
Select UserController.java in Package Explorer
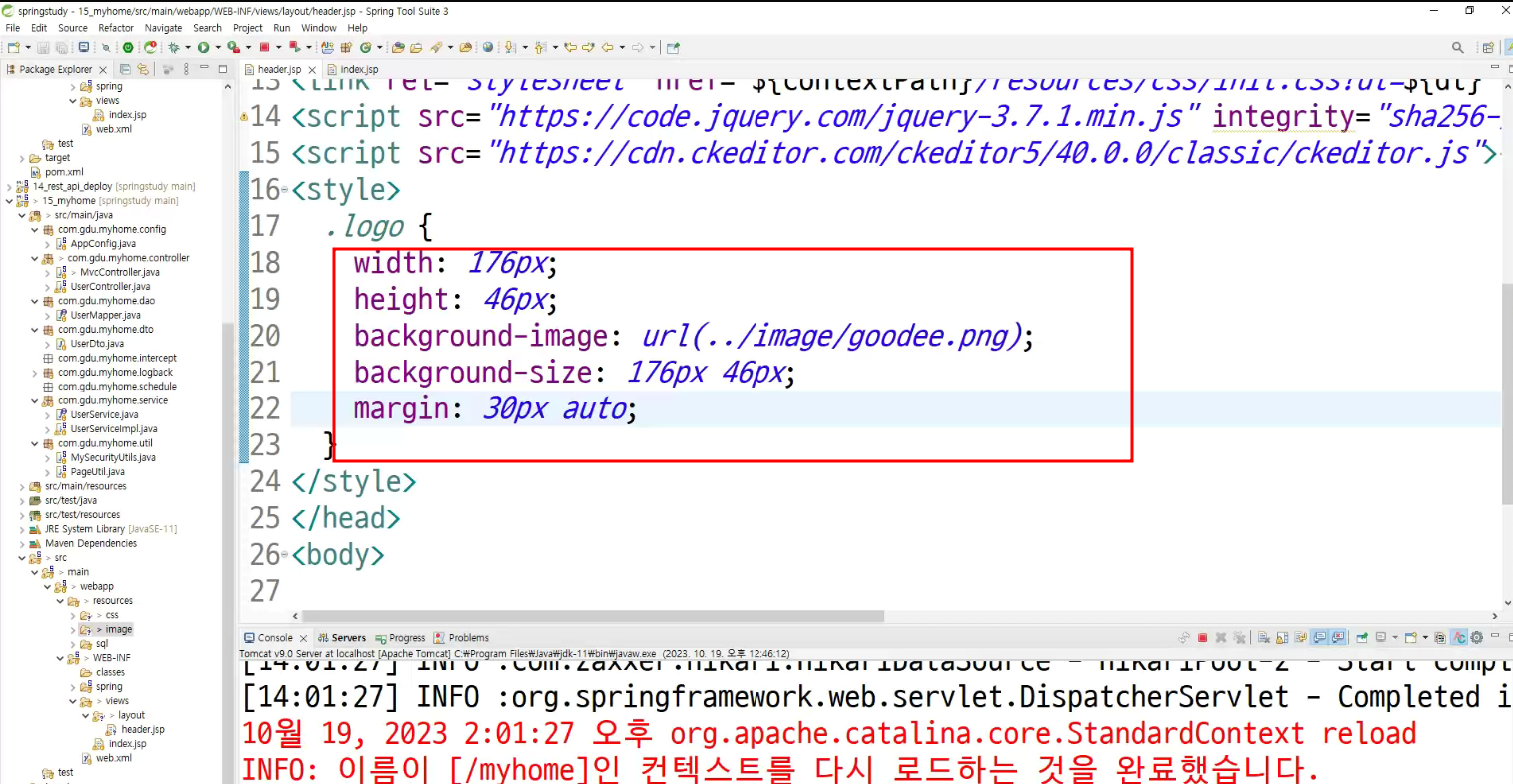(110, 287)
